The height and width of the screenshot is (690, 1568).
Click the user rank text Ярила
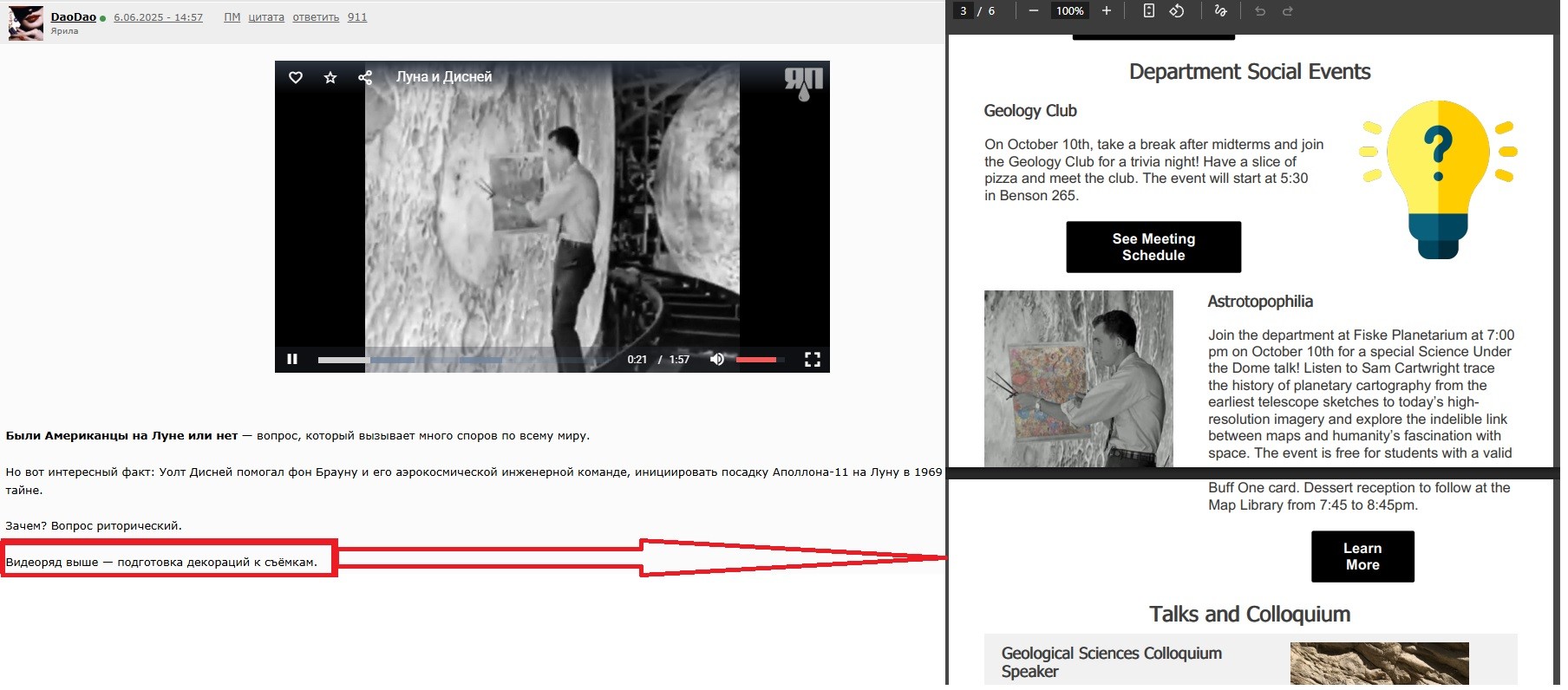pyautogui.click(x=64, y=31)
